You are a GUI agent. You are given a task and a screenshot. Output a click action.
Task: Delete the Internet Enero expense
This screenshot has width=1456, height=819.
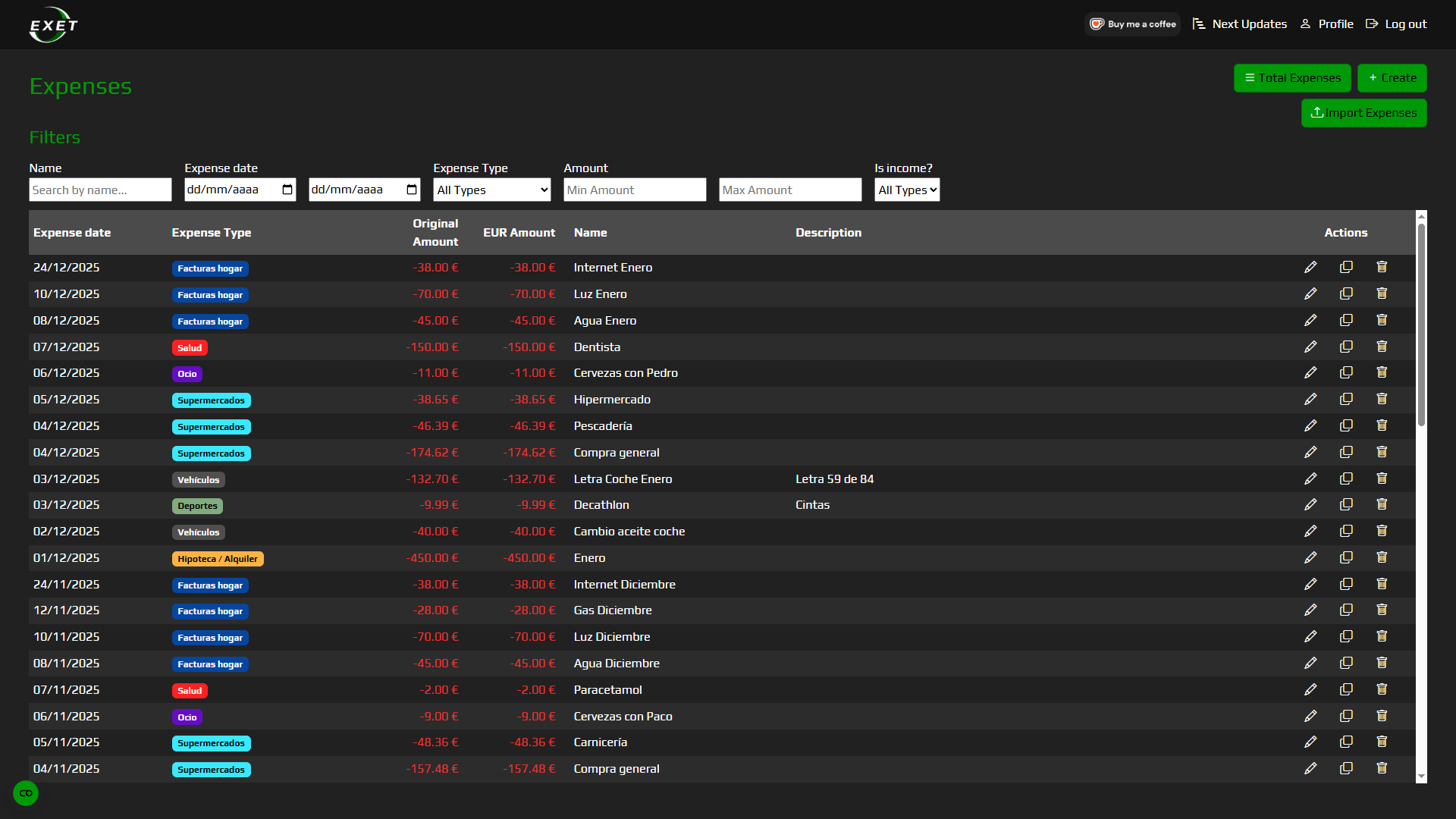pos(1381,267)
